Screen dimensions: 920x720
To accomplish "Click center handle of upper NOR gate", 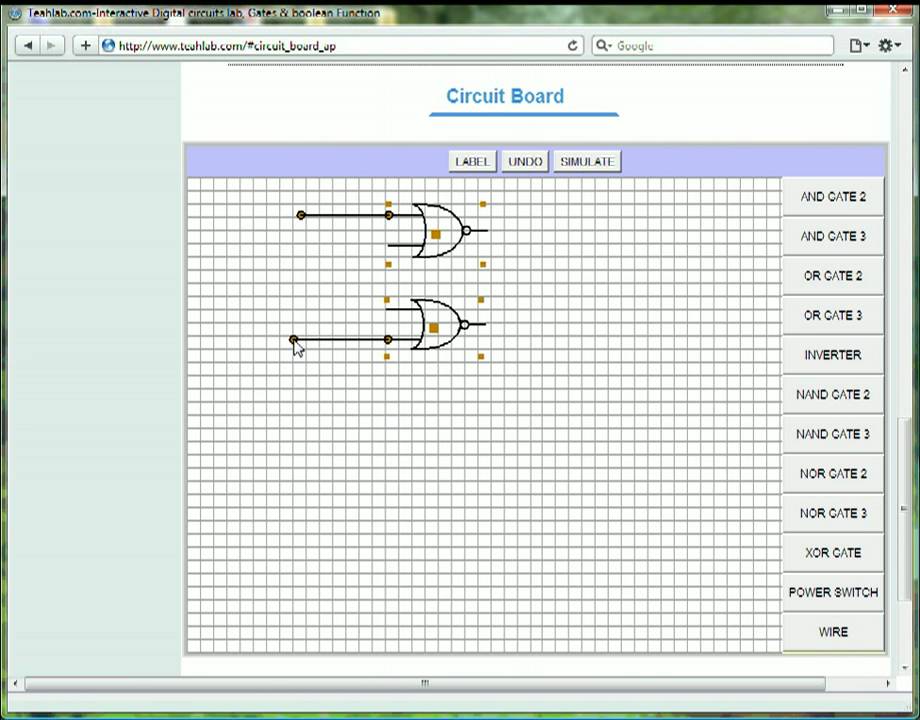I will point(435,235).
